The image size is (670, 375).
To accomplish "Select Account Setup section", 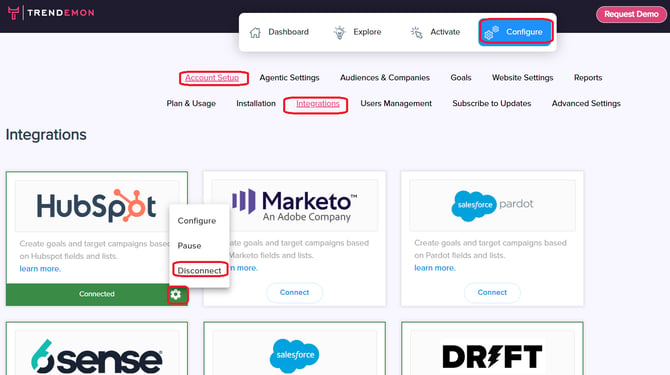I will [x=212, y=78].
